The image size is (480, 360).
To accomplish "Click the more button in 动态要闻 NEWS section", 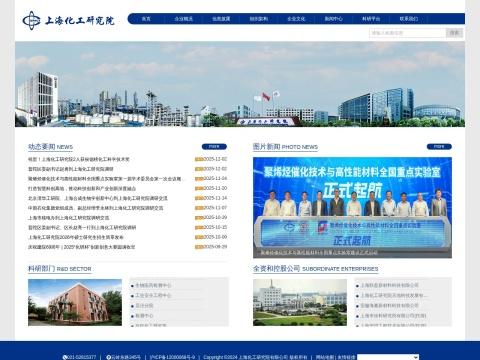I will (x=214, y=147).
